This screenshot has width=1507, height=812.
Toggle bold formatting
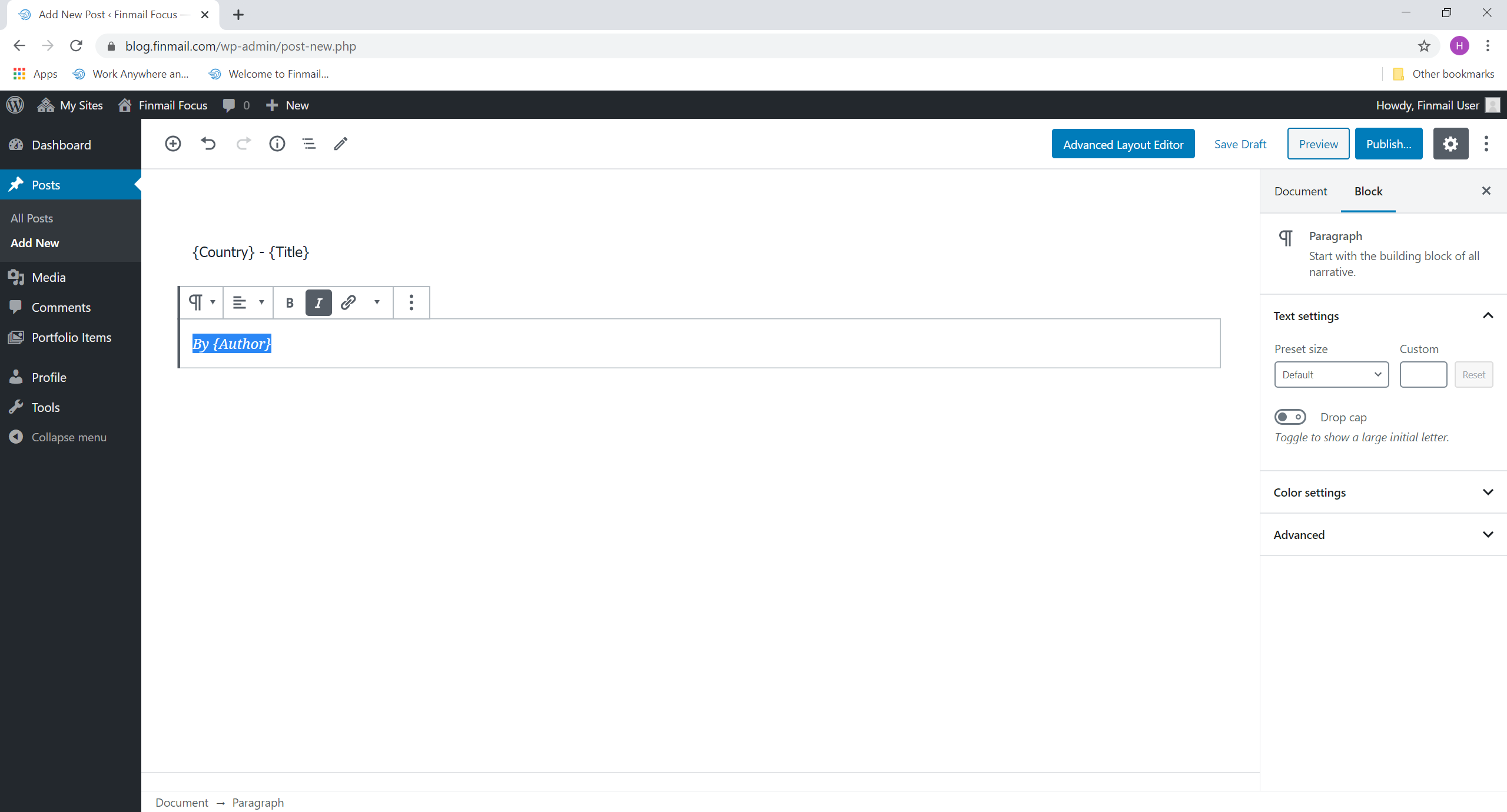[290, 302]
